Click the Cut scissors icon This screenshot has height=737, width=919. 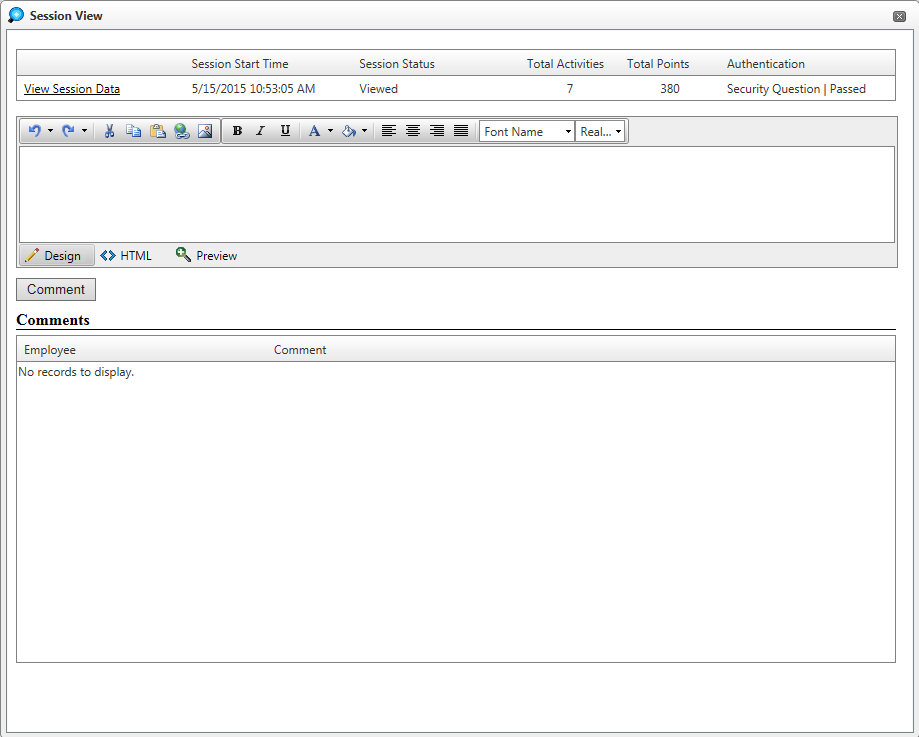click(109, 131)
